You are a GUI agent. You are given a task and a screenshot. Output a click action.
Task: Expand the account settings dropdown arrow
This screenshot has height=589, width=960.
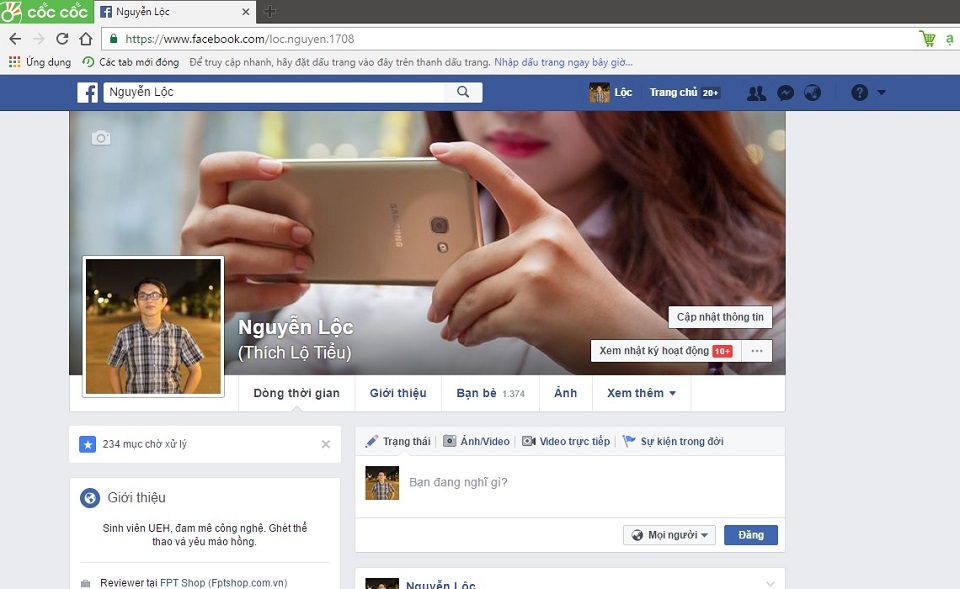pyautogui.click(x=882, y=92)
